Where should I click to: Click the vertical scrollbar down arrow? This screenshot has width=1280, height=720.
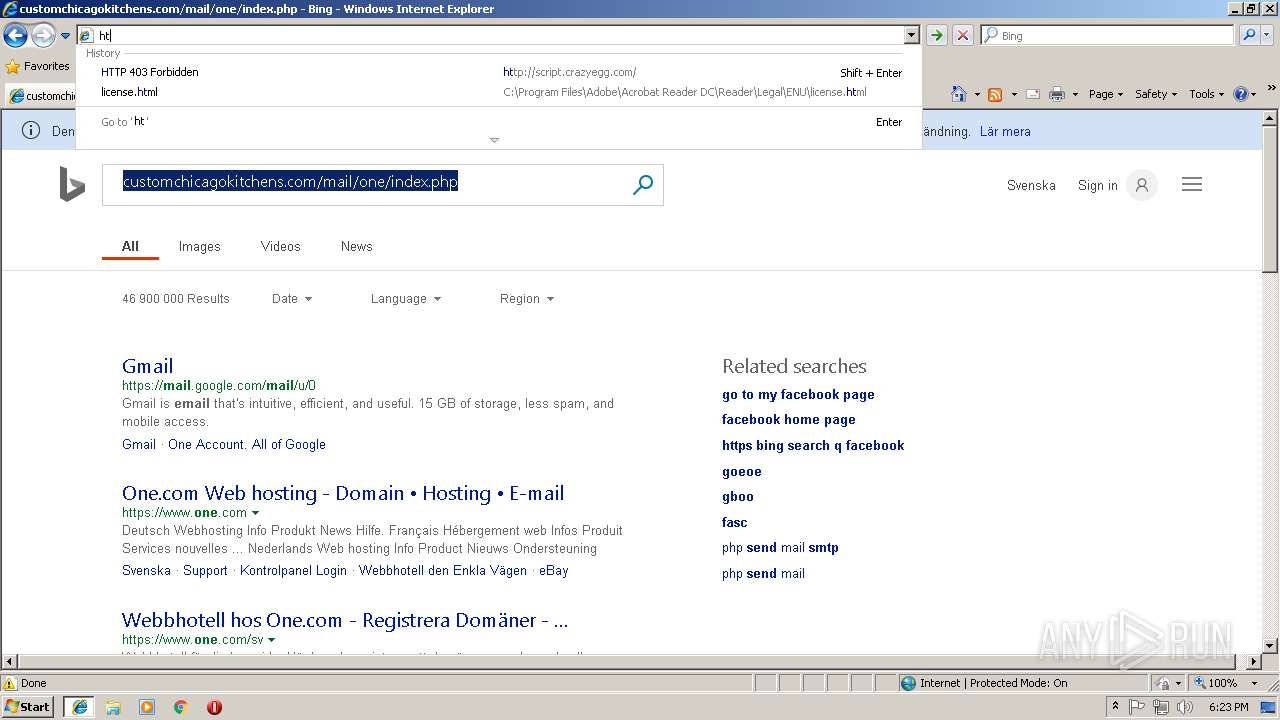pos(1270,646)
